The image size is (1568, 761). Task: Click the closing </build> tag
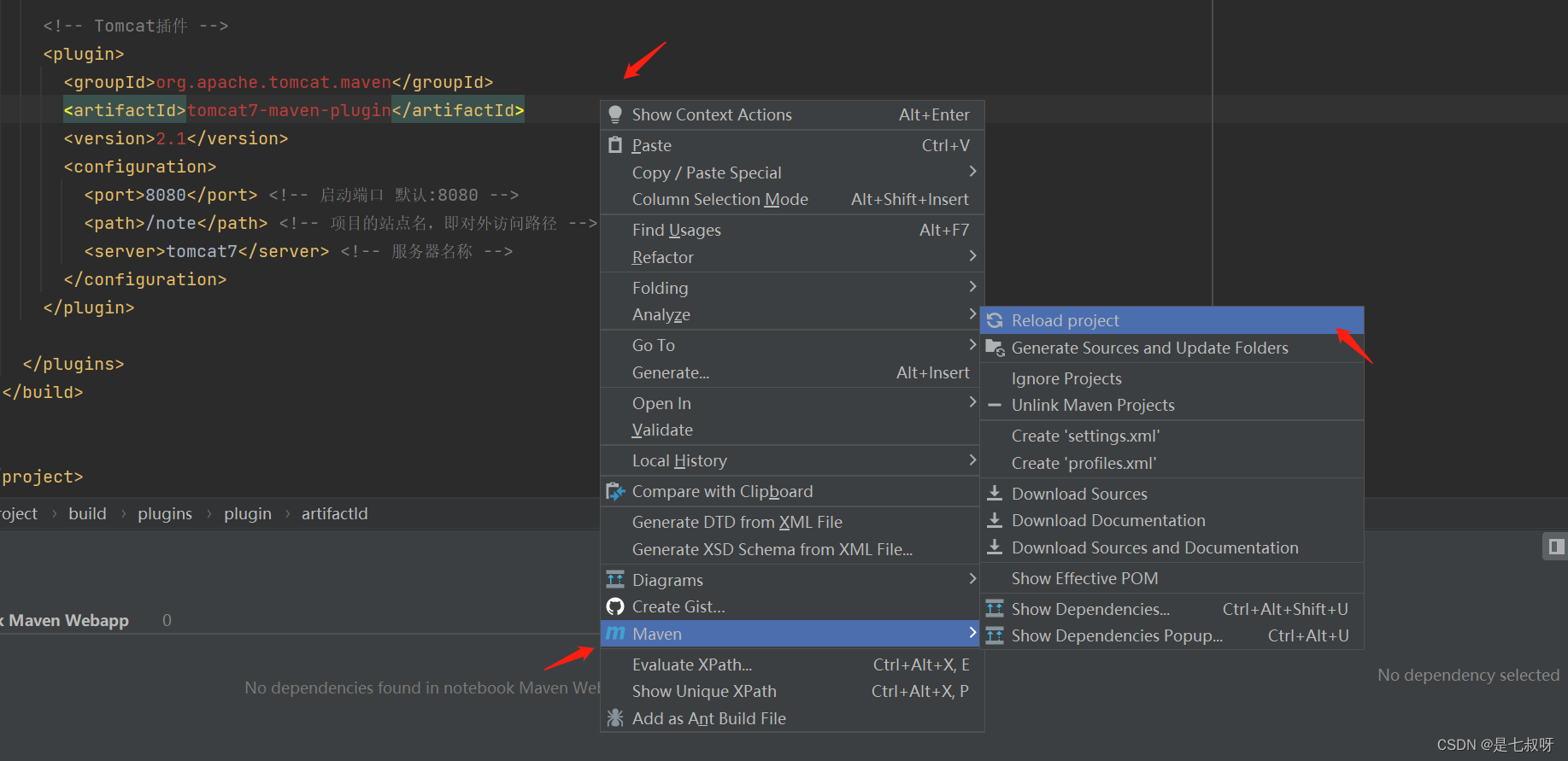(43, 392)
